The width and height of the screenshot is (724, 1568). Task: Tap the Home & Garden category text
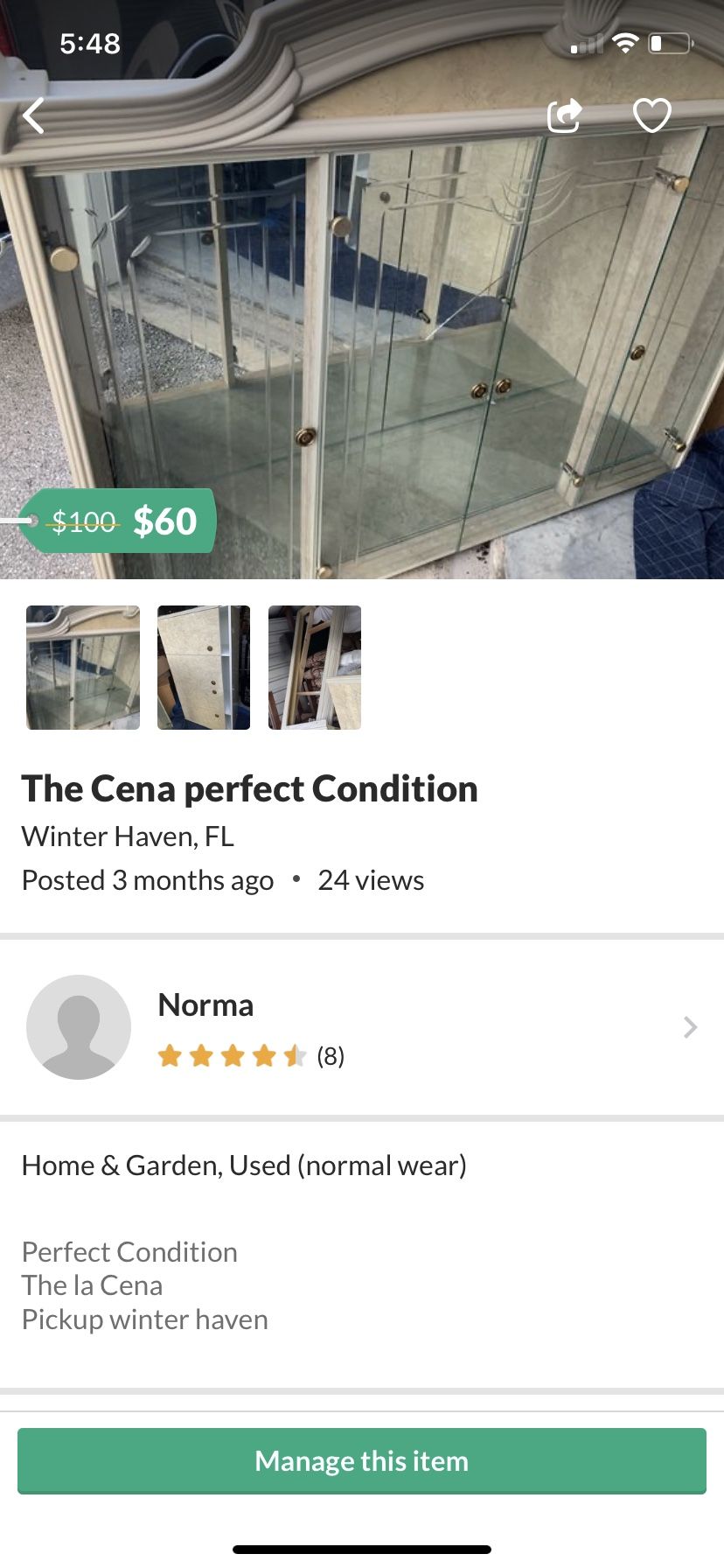[x=244, y=1165]
